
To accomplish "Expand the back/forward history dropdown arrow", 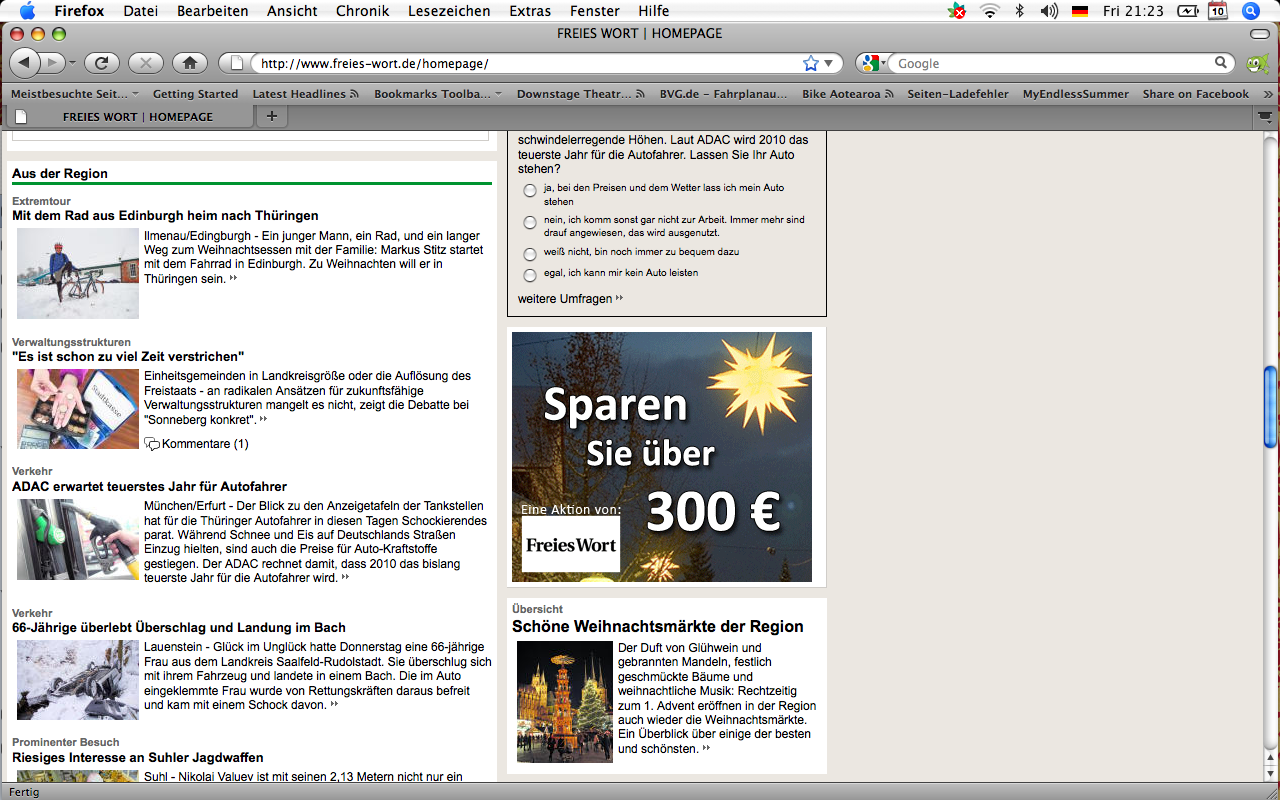I will pyautogui.click(x=71, y=63).
